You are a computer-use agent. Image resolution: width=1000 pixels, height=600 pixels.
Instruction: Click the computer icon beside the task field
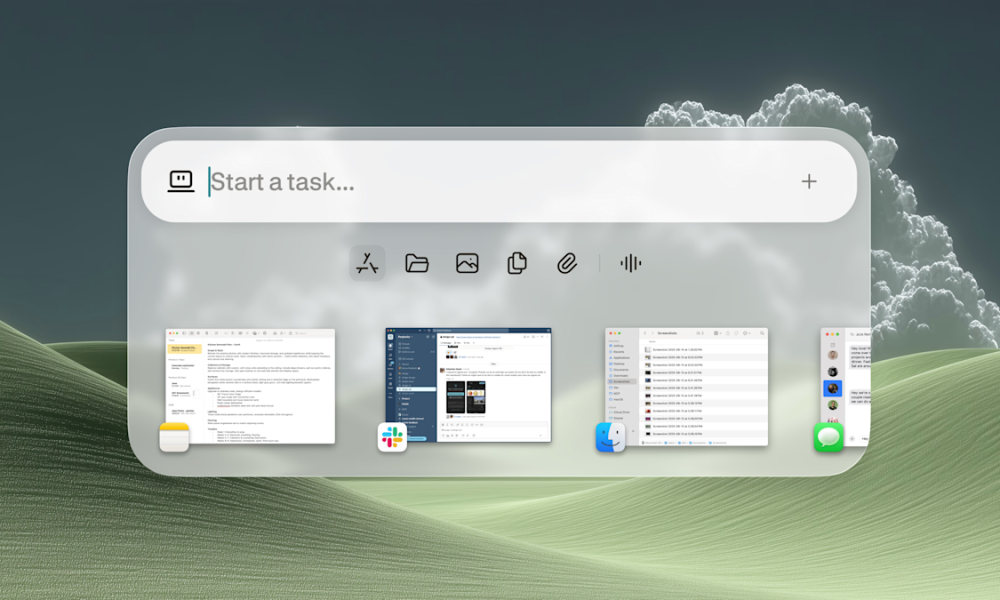[181, 181]
